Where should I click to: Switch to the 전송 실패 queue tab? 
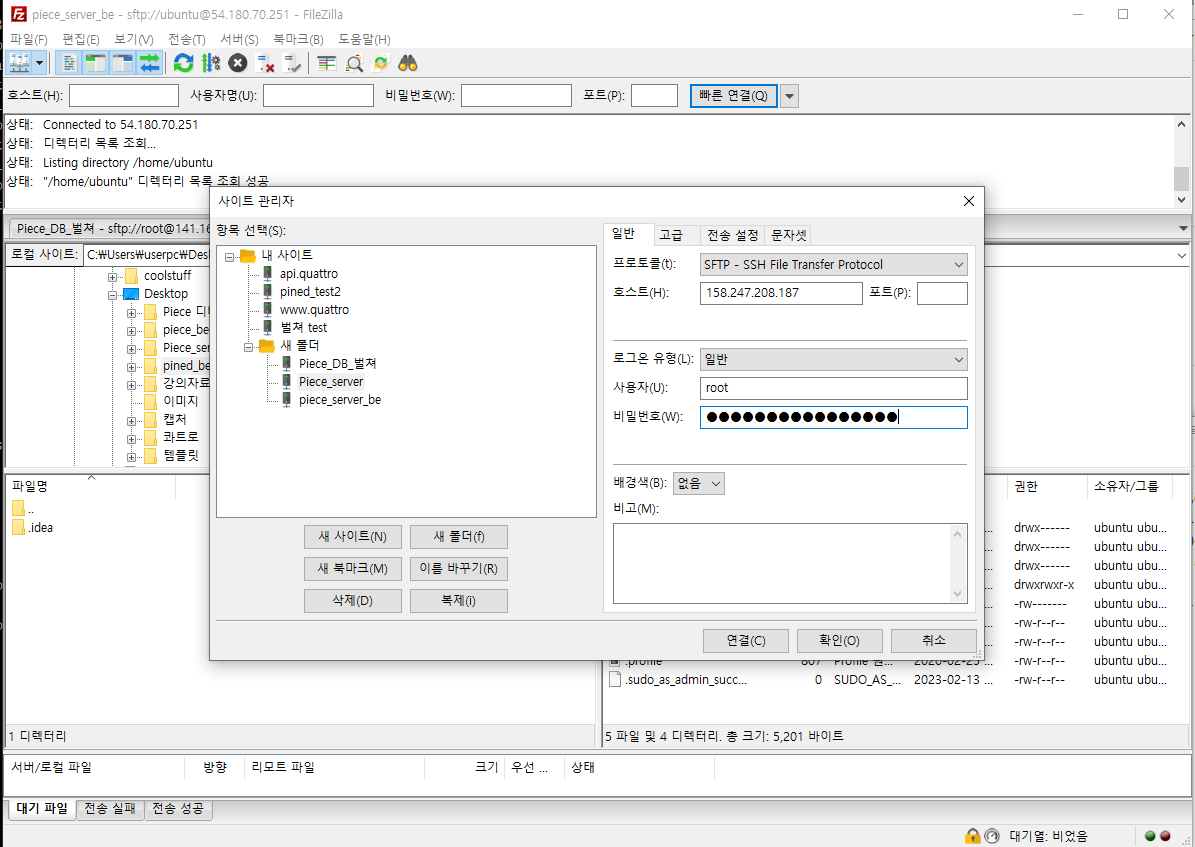tap(110, 808)
